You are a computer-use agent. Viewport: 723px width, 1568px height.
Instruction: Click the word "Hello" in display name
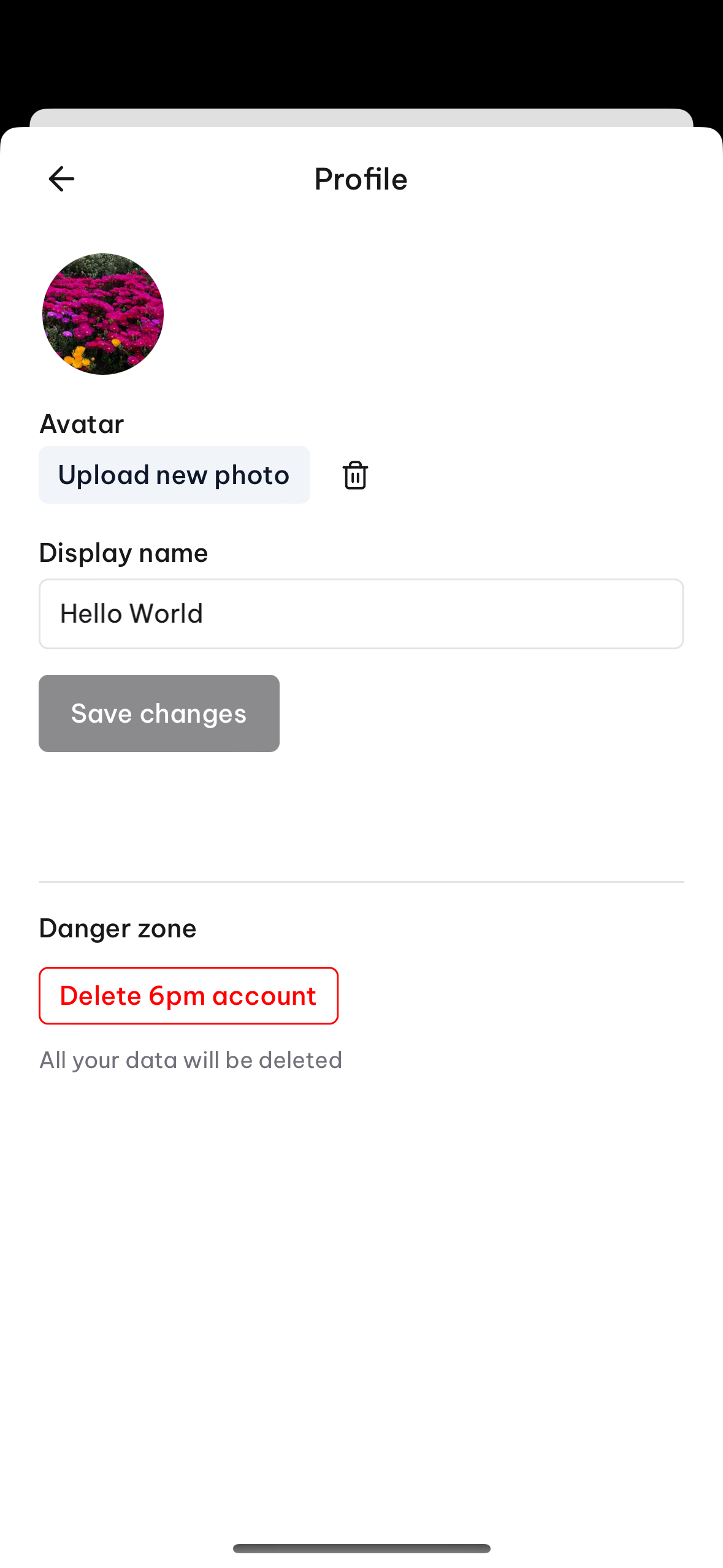91,613
